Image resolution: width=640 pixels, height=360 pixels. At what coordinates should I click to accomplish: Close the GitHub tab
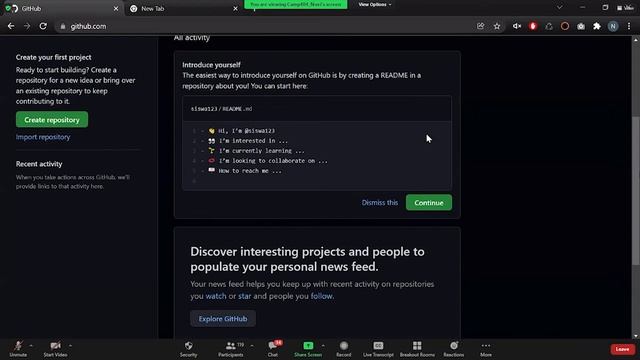tap(116, 9)
